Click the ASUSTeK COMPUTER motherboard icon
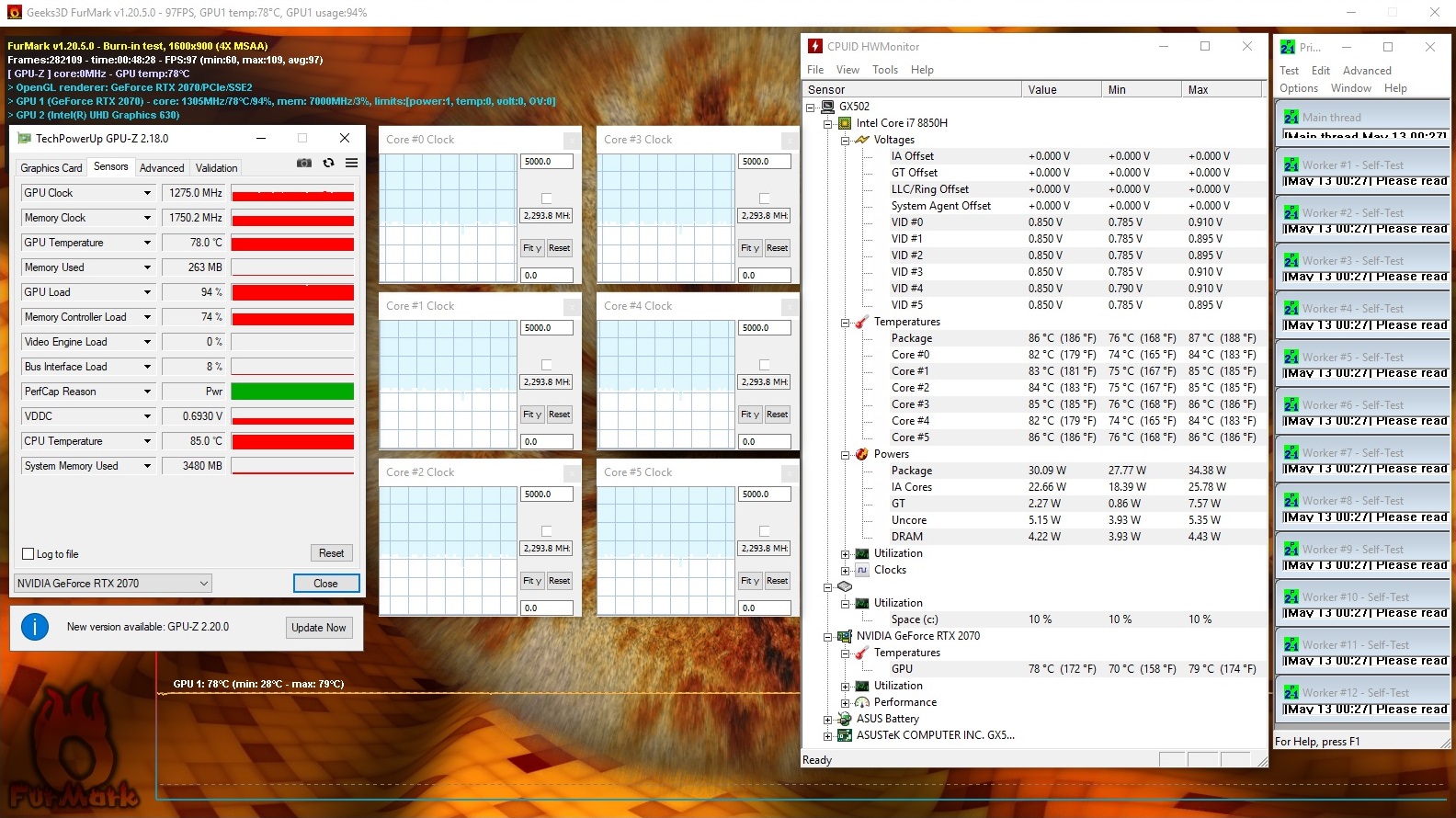 pos(845,735)
